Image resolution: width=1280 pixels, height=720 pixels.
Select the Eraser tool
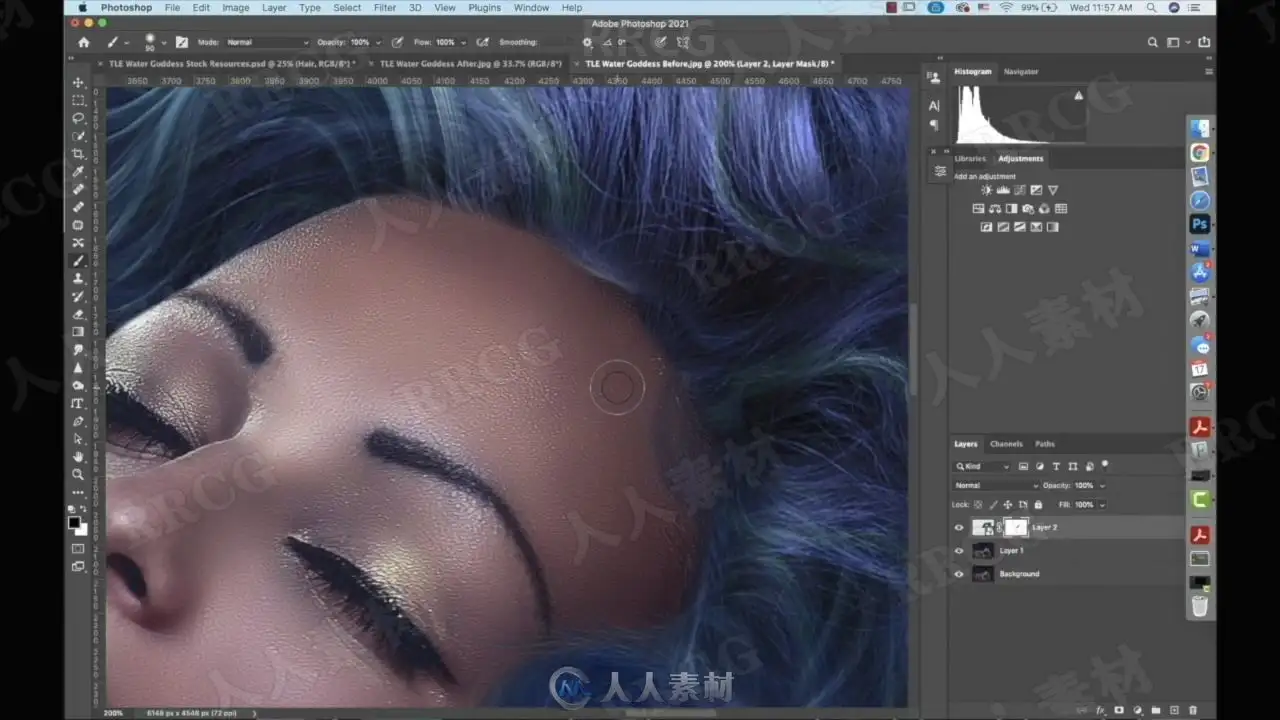coord(78,314)
